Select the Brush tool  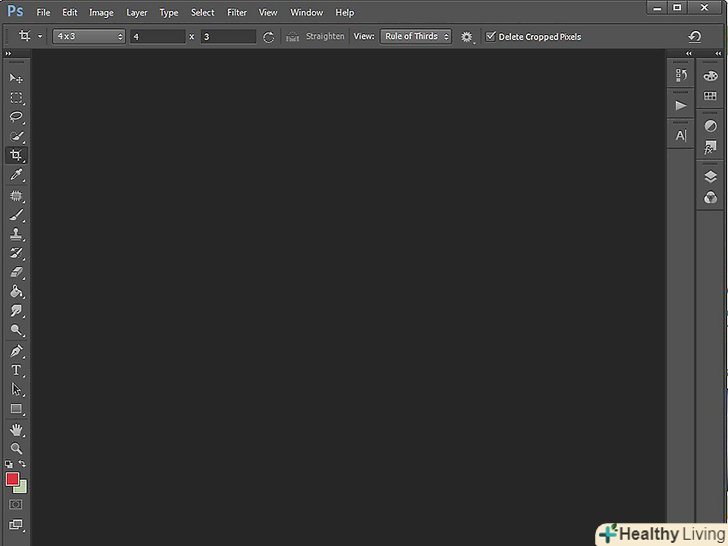16,214
